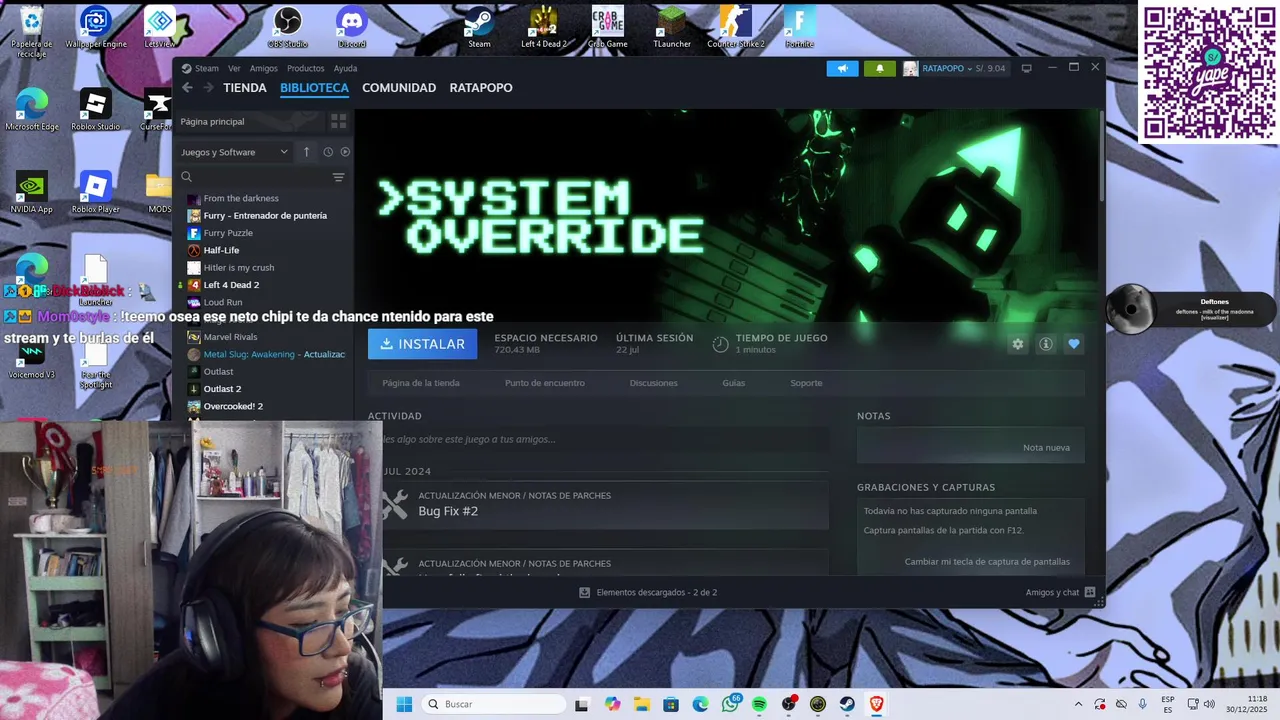The height and width of the screenshot is (720, 1280).
Task: Go forward with the Steam forward arrow
Action: (208, 88)
